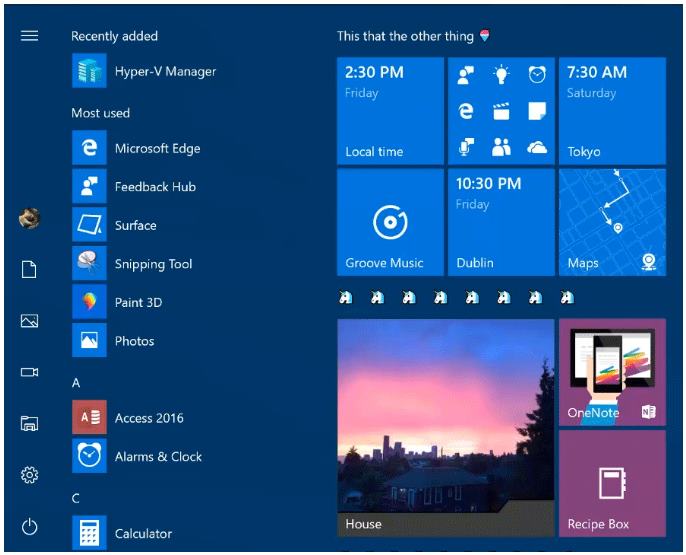Image resolution: width=686 pixels, height=555 pixels.
Task: Open the Edge icon in the folder tile
Action: click(x=466, y=111)
